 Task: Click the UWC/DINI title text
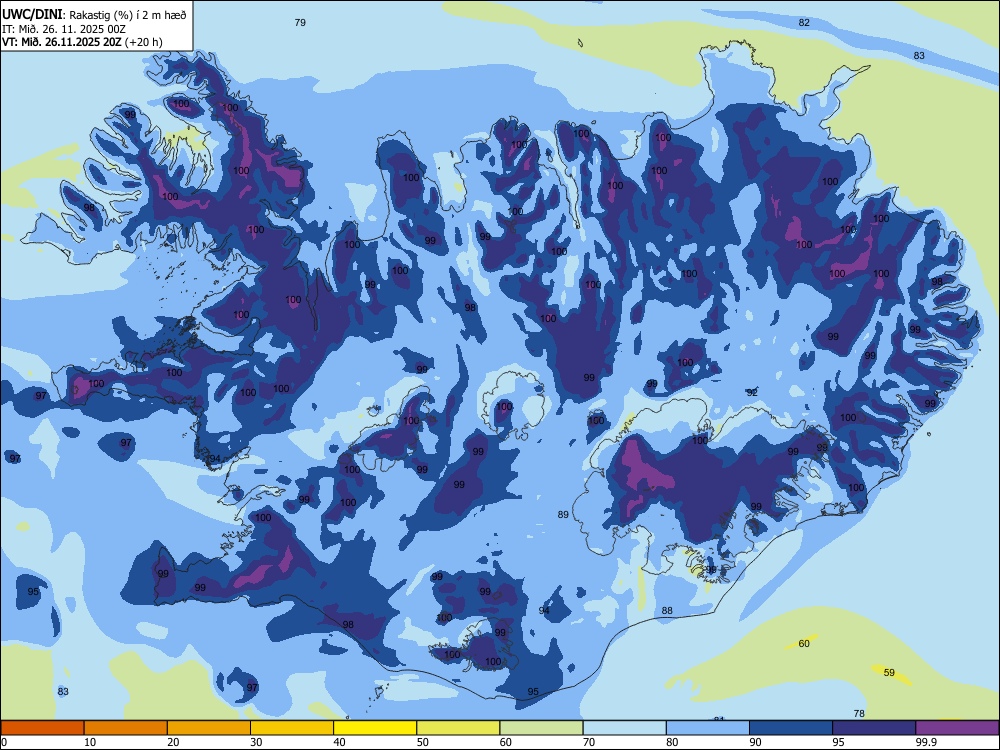[32, 14]
